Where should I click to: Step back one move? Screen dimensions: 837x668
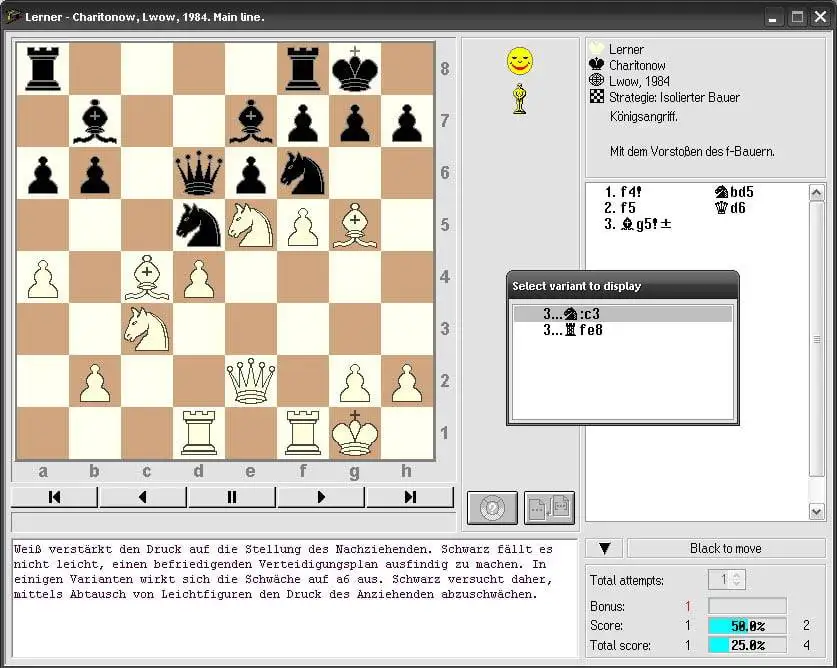[x=143, y=497]
